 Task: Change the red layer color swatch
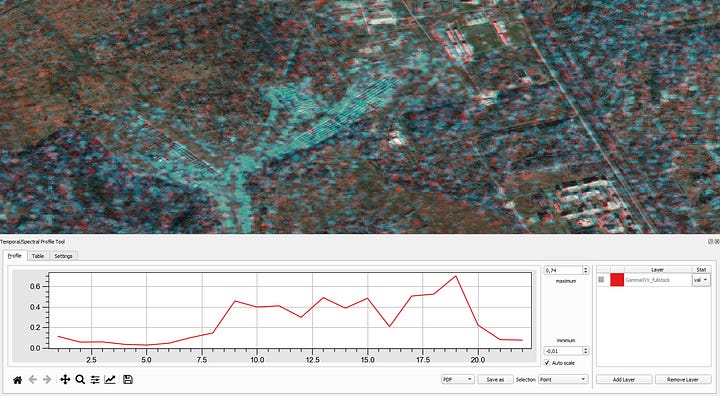click(x=617, y=280)
